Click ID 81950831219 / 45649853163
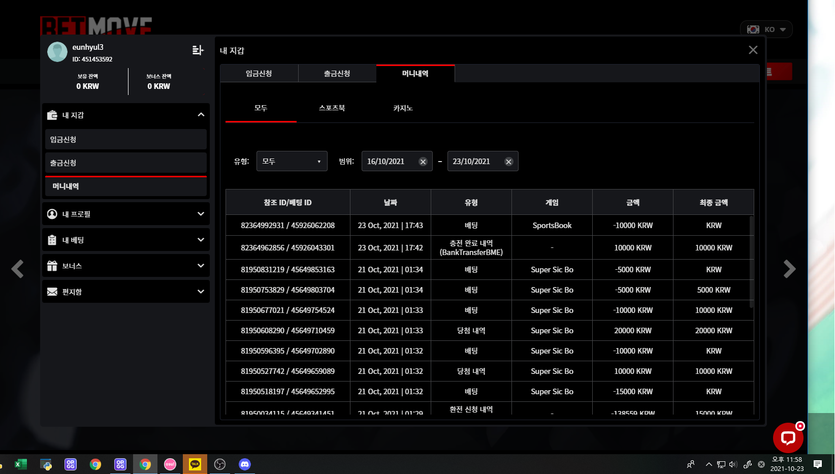 coord(288,270)
